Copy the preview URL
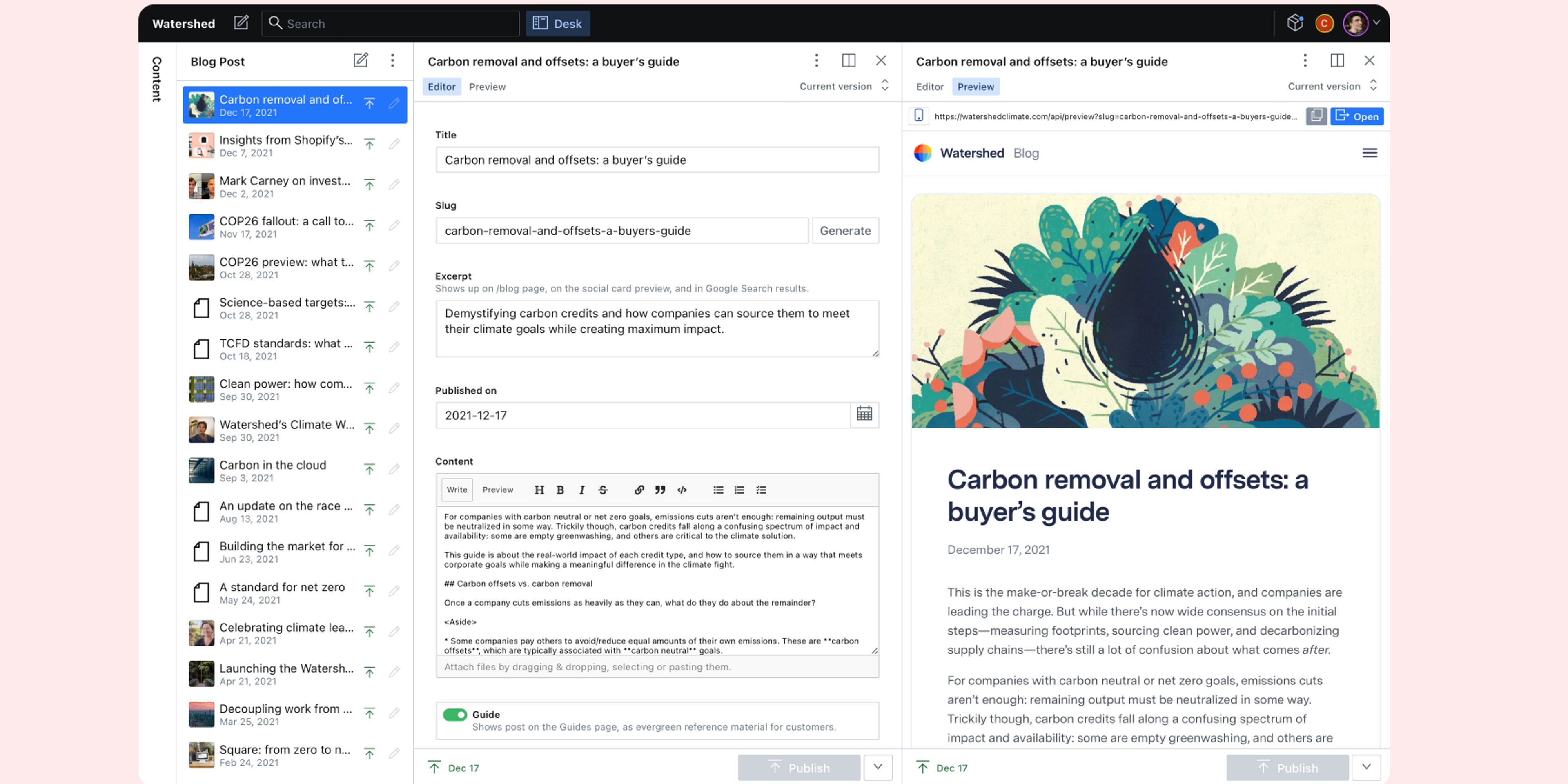Screen dimensions: 1568x784 coord(1316,116)
